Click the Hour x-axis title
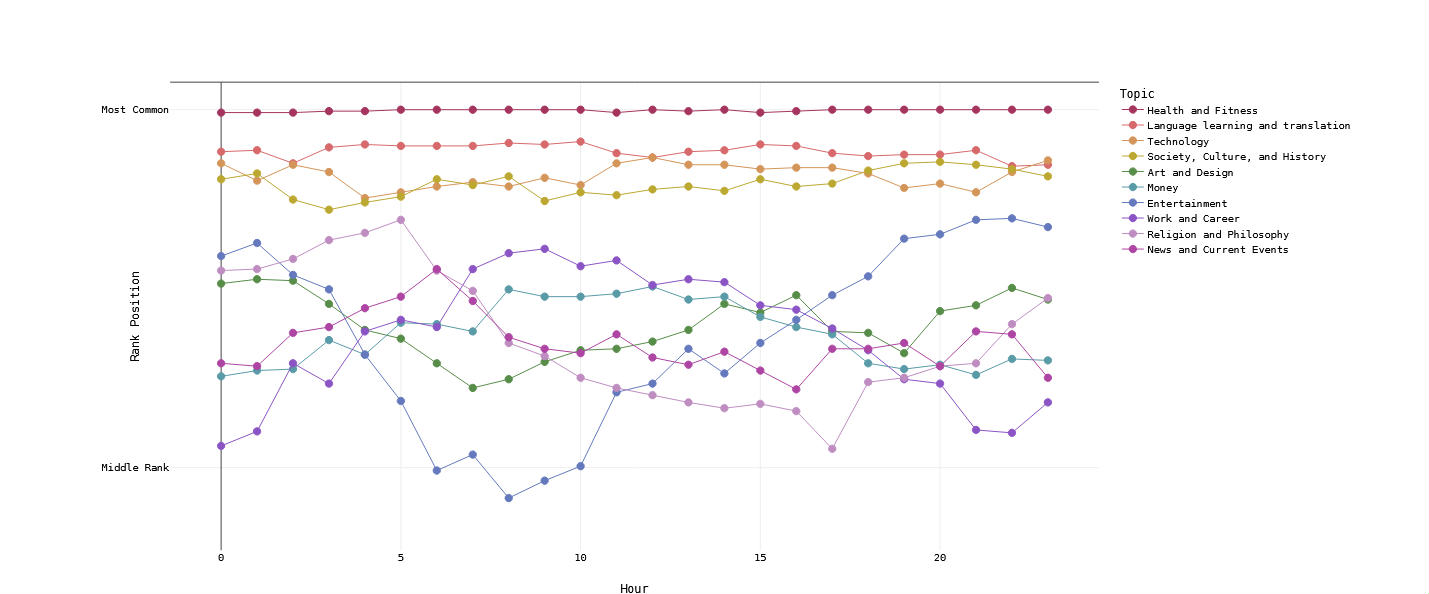Viewport: 1429px width, 594px height. [634, 589]
